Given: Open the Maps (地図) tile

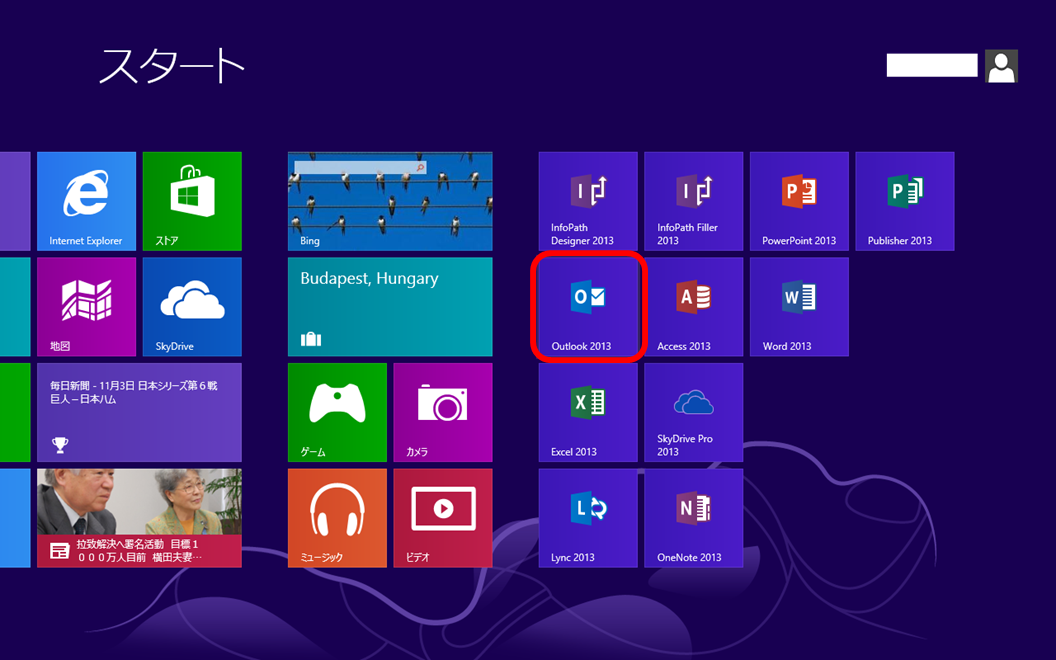Looking at the screenshot, I should pos(86,307).
